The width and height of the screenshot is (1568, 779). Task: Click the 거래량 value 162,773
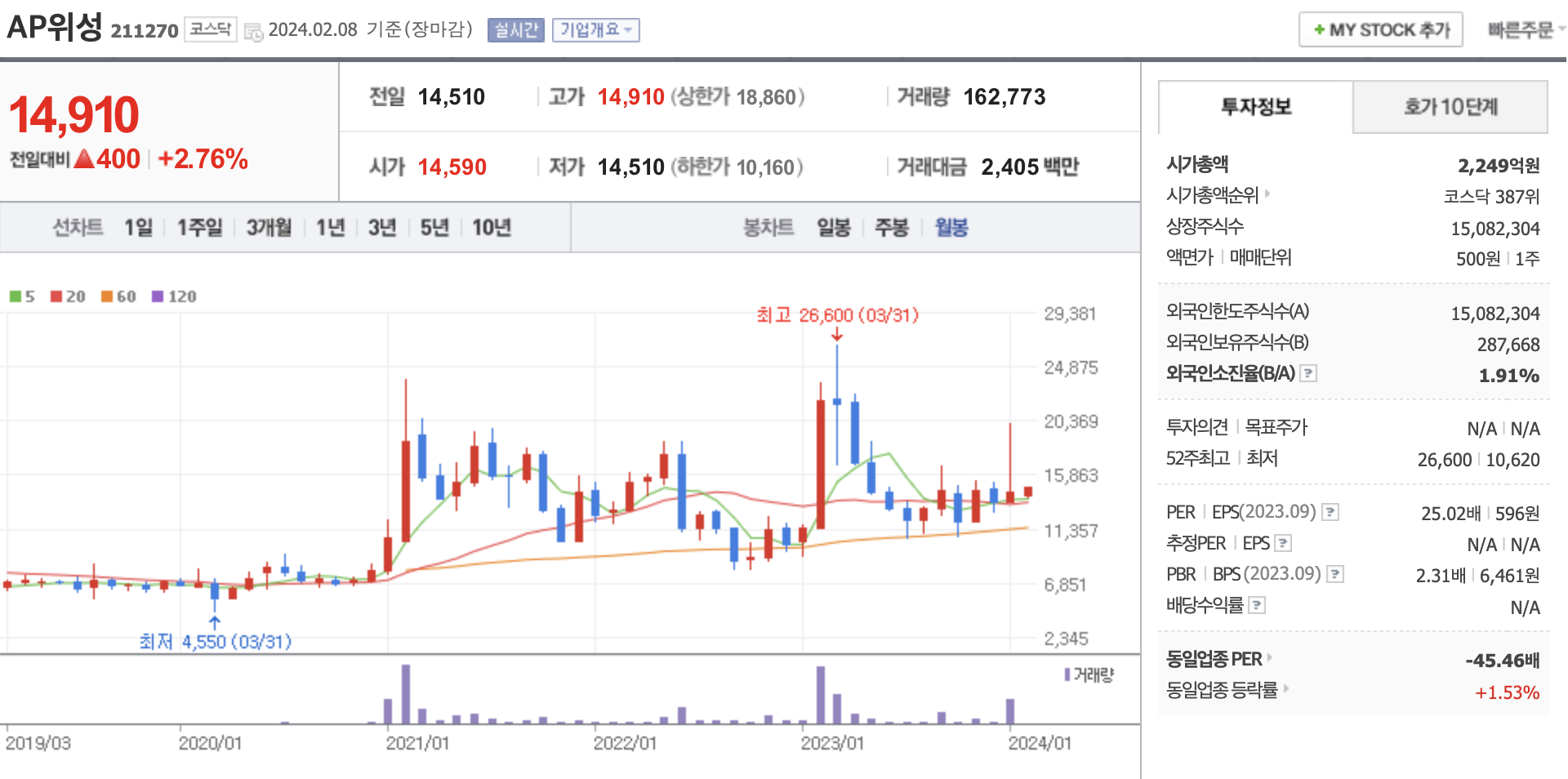coord(1004,97)
